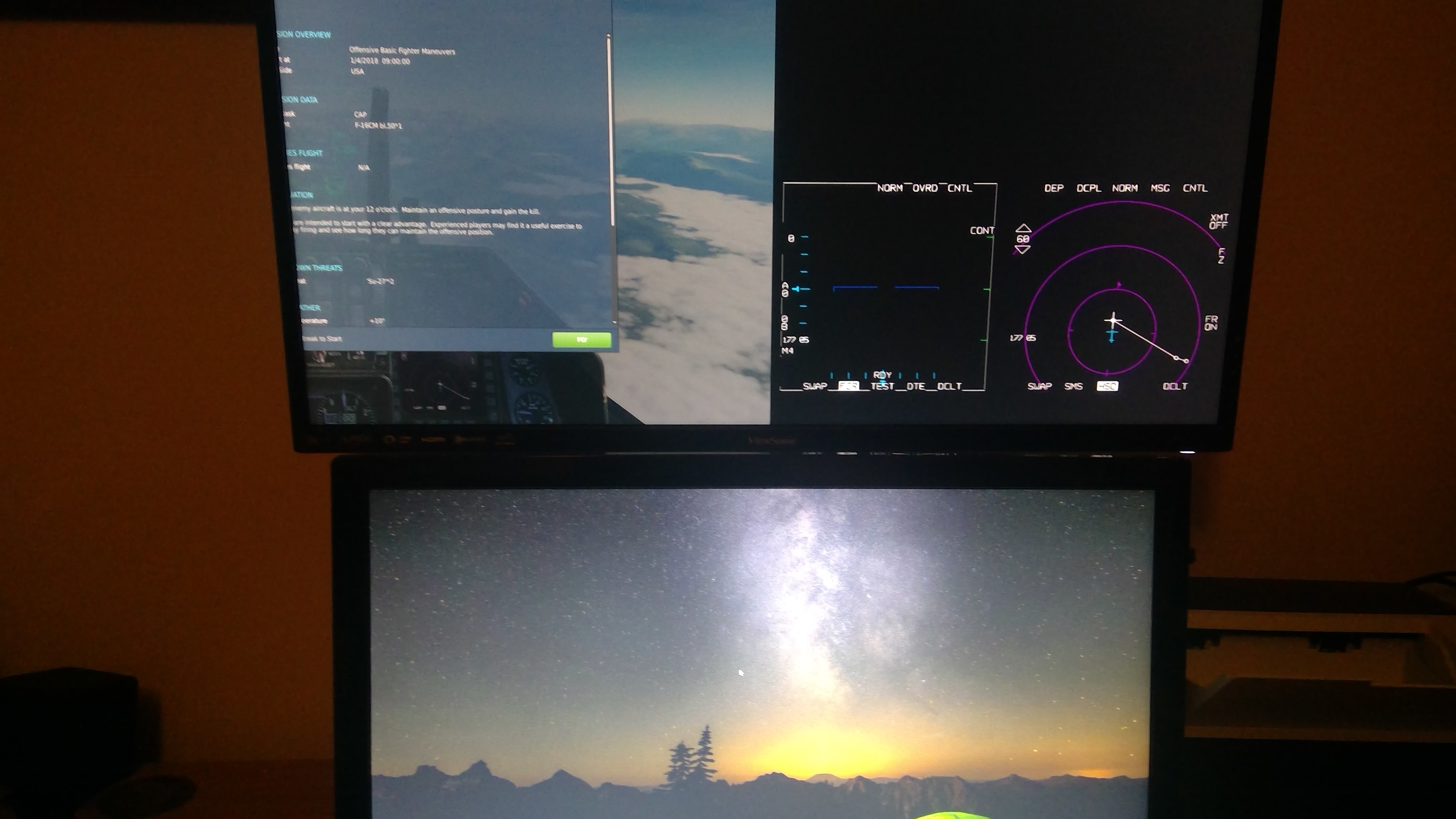1456x819 pixels.
Task: Select the highlighted FCR page
Action: 848,386
